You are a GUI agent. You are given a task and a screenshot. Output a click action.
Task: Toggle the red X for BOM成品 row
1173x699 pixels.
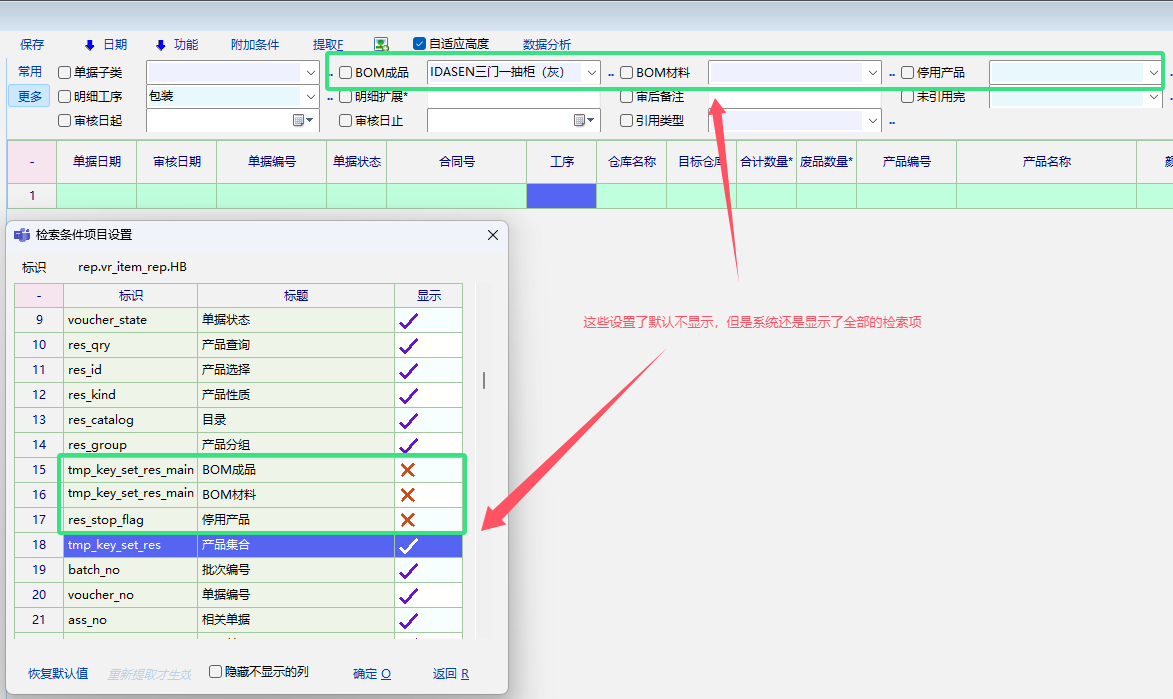click(408, 470)
